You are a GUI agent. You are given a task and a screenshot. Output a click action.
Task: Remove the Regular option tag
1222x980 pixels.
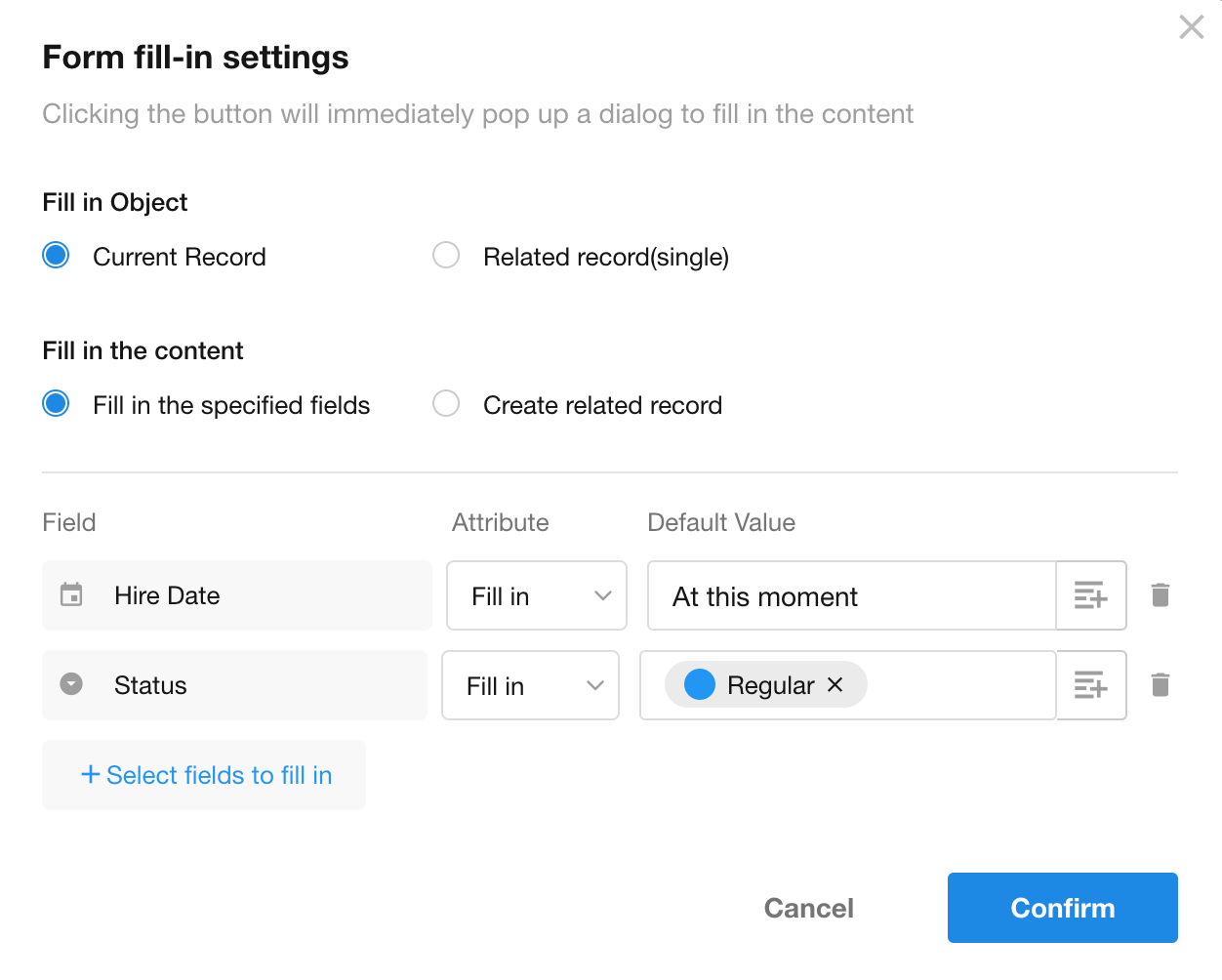(x=835, y=685)
